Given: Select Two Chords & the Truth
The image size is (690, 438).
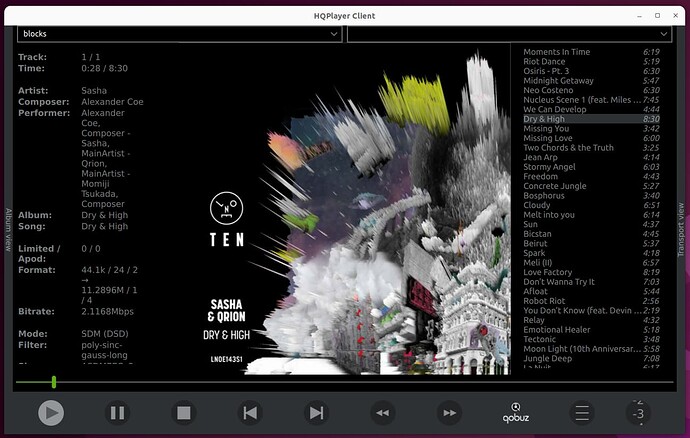Looking at the screenshot, I should click(x=591, y=148).
